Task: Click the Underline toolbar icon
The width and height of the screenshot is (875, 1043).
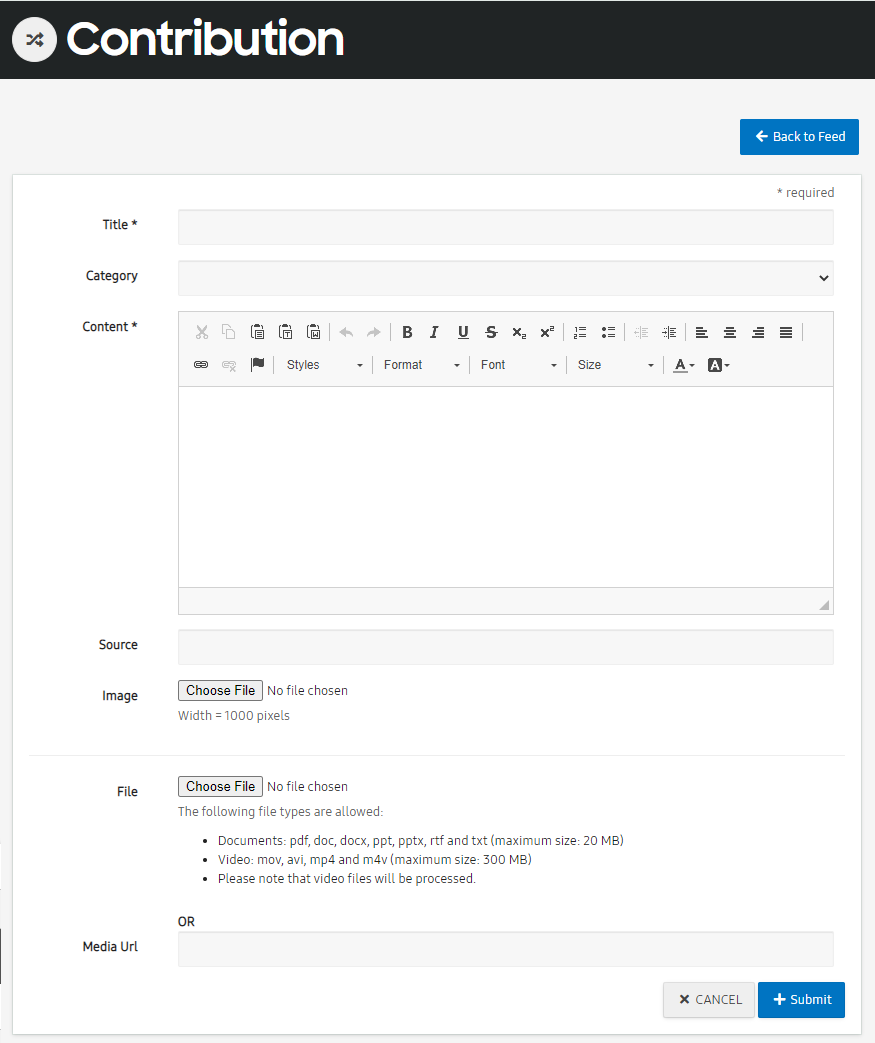Action: [463, 332]
